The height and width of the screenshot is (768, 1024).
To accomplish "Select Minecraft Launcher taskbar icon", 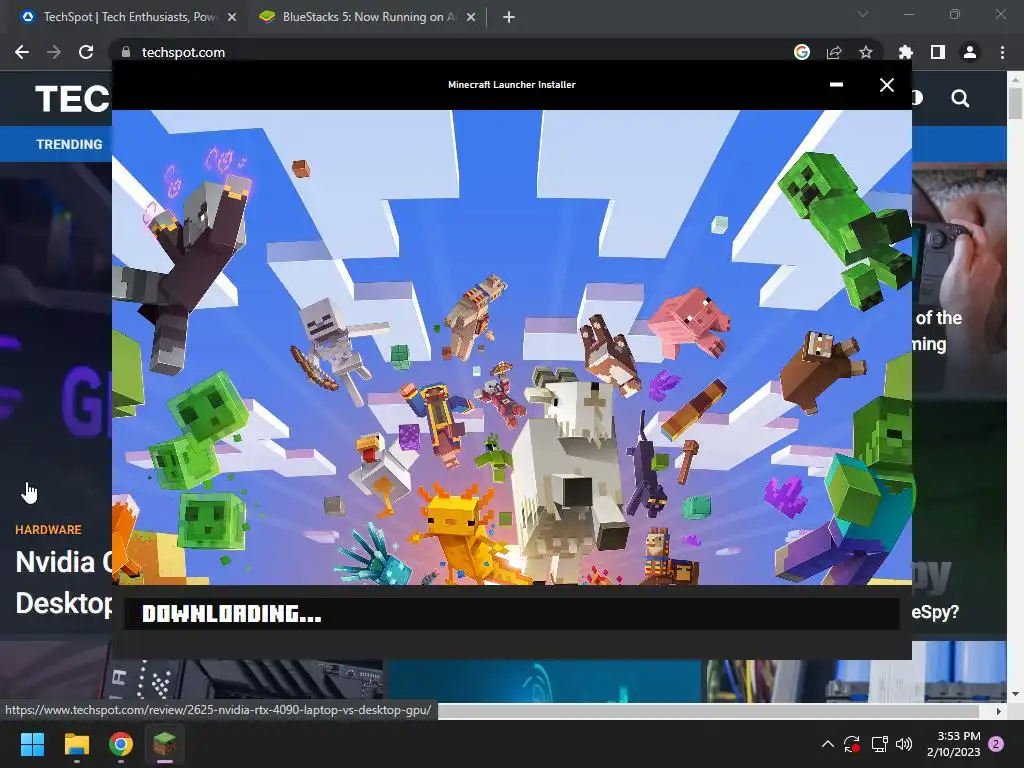I will click(165, 744).
